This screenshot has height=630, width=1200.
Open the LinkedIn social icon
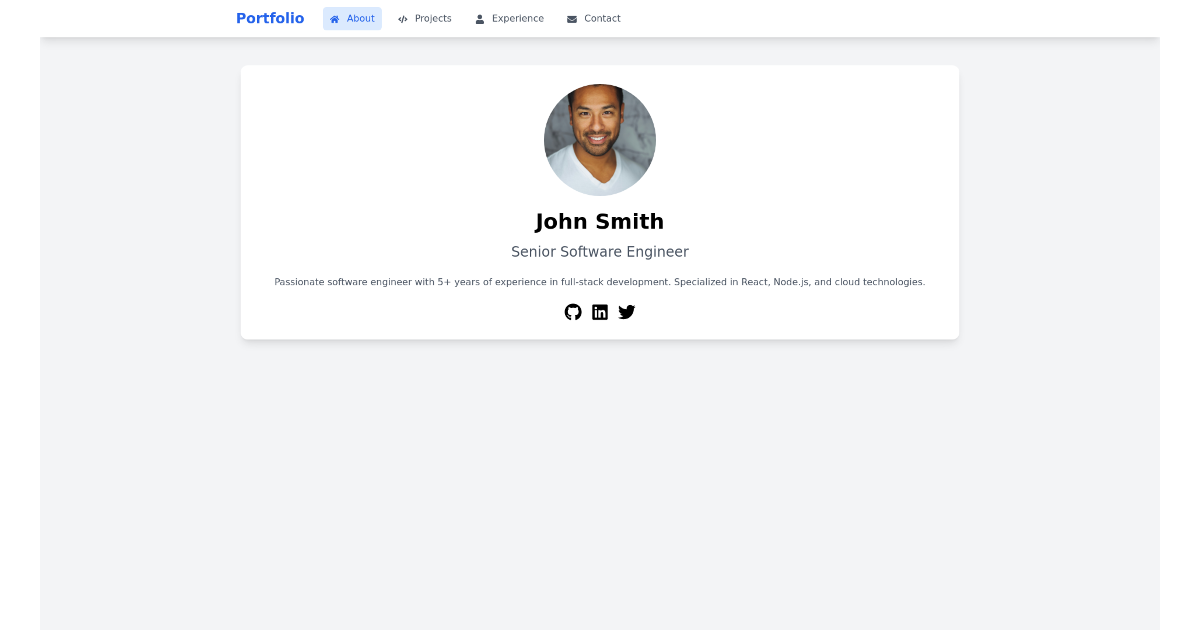[x=599, y=312]
